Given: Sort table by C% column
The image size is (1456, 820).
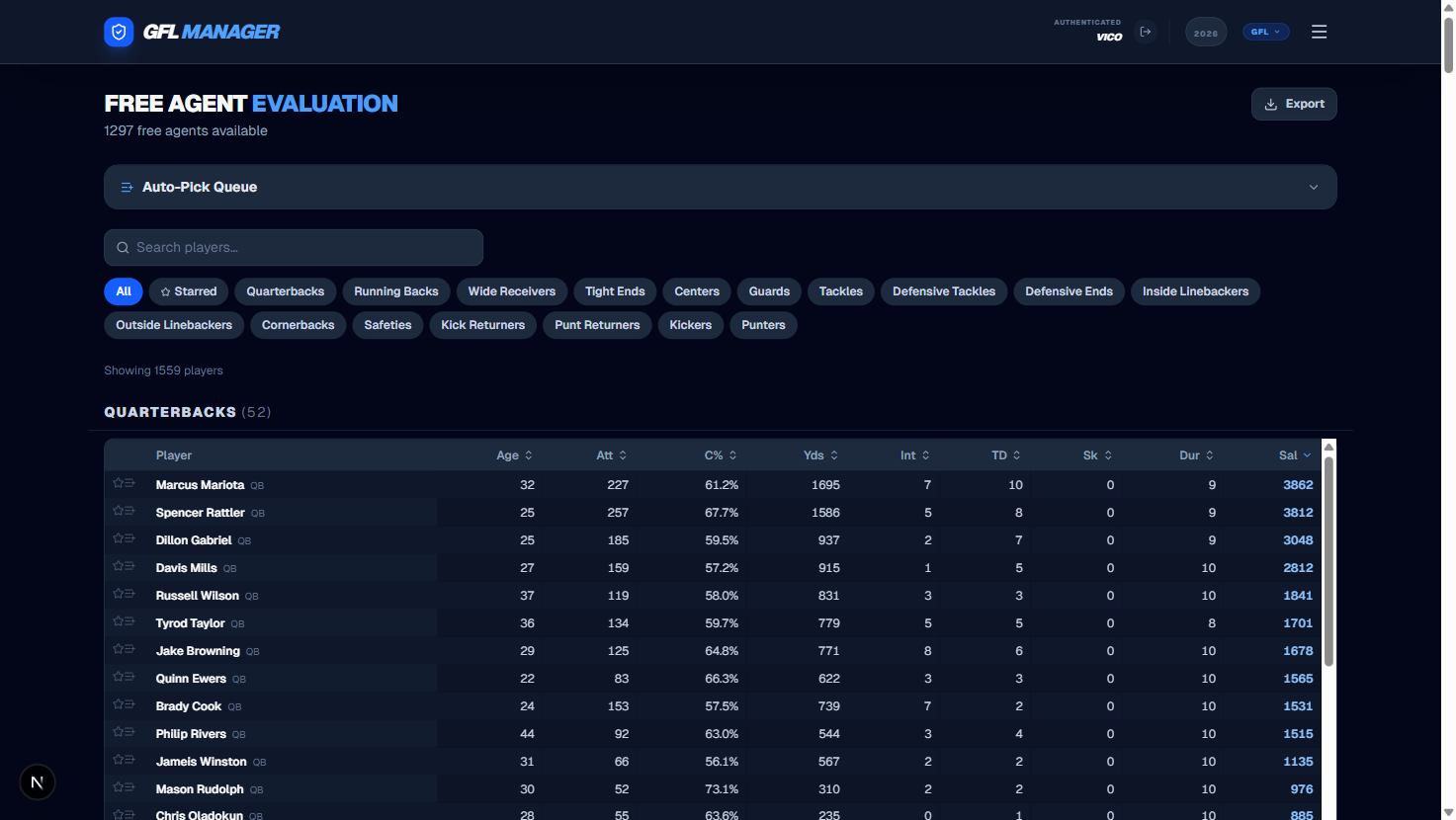Looking at the screenshot, I should (x=721, y=455).
